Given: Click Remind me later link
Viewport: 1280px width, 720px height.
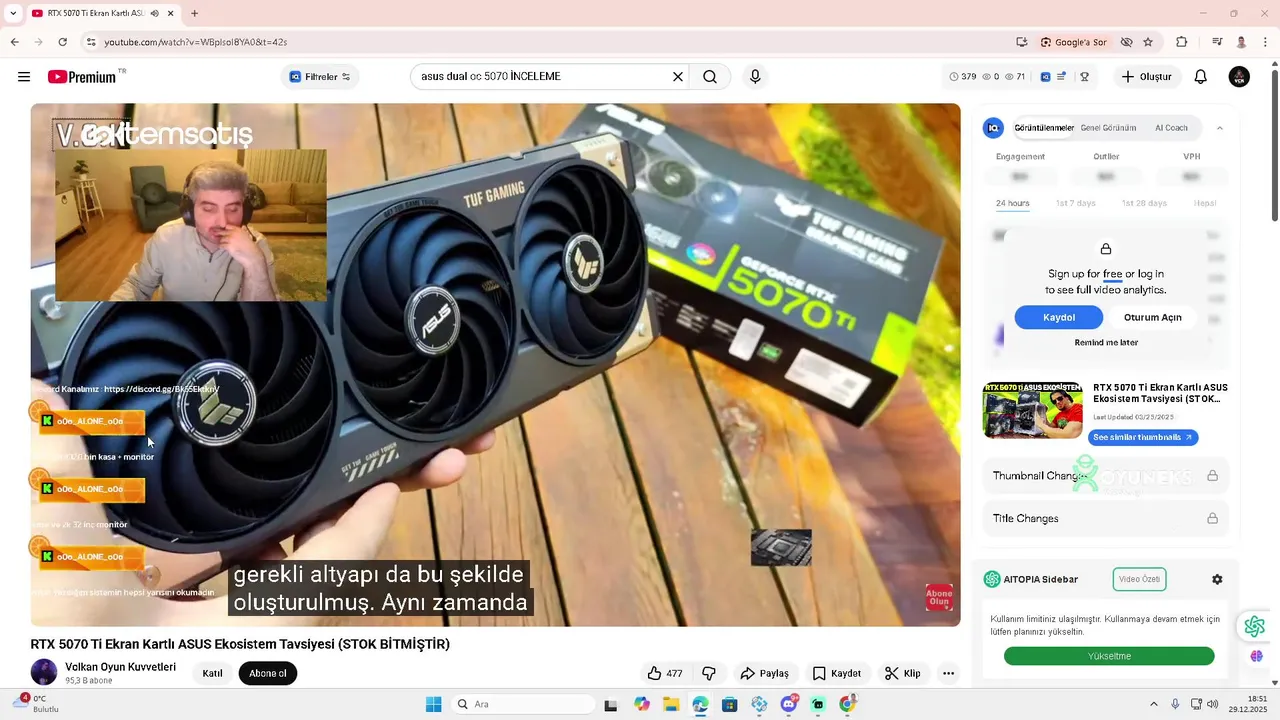Looking at the screenshot, I should pyautogui.click(x=1106, y=343).
